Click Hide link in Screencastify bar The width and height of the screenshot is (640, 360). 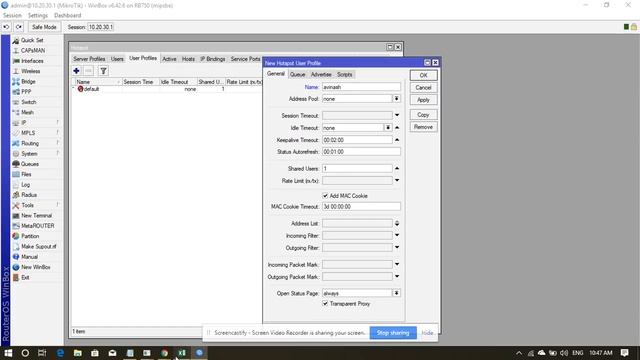427,333
